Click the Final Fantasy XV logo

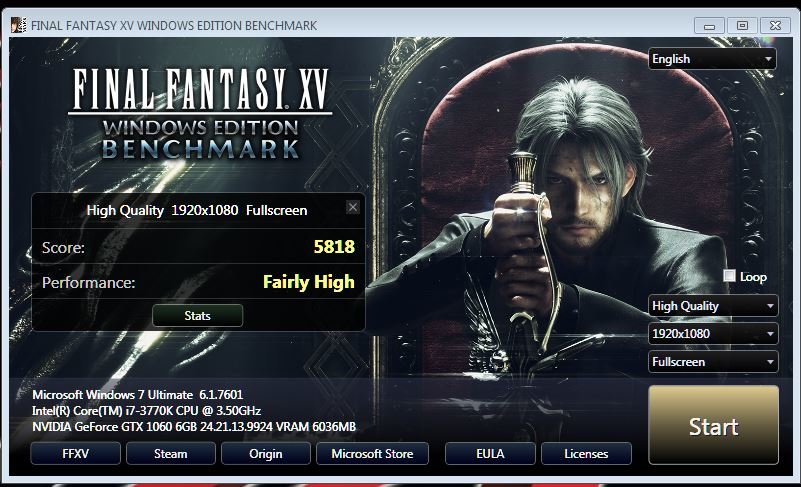pyautogui.click(x=200, y=113)
